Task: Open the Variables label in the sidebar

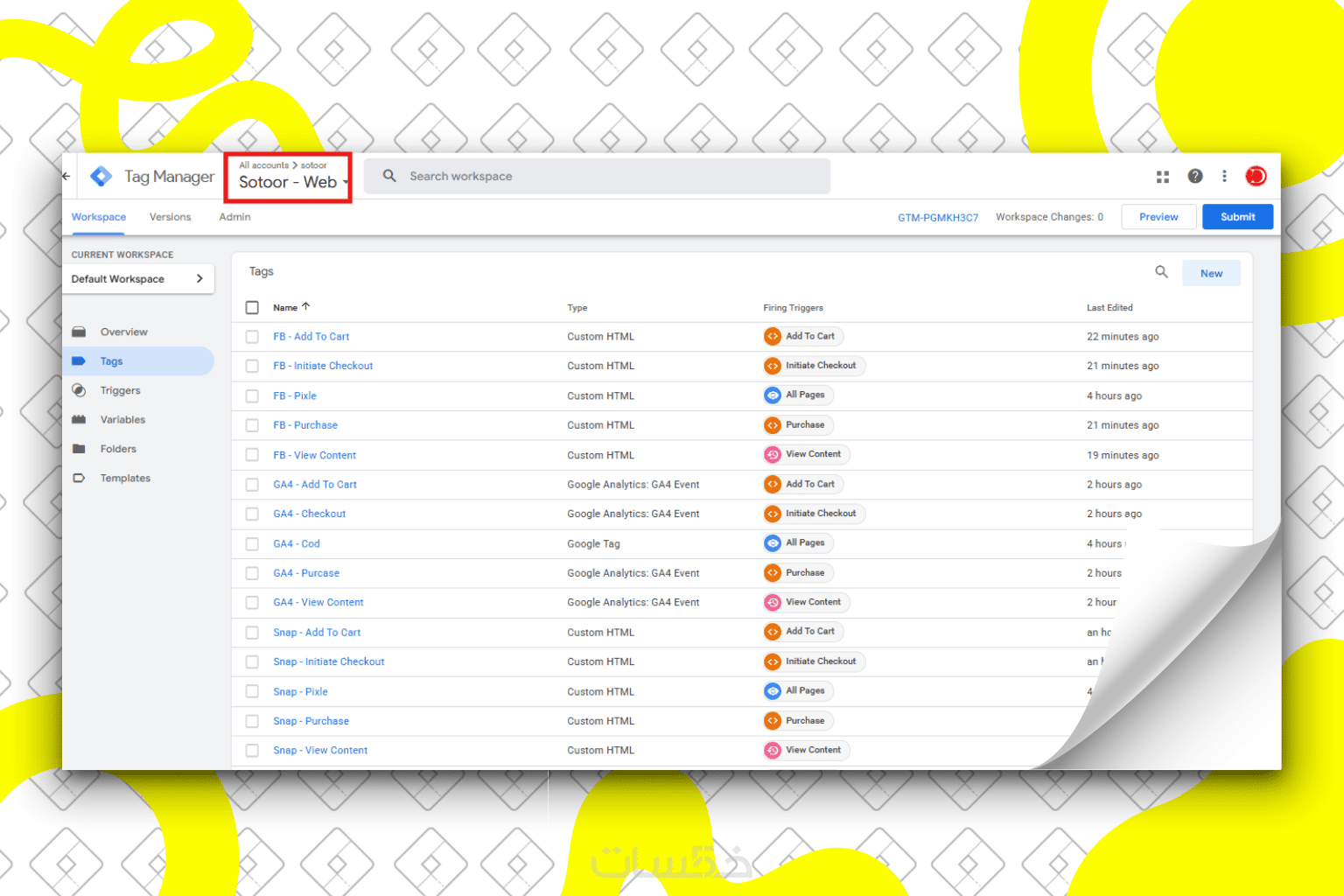Action: click(122, 419)
